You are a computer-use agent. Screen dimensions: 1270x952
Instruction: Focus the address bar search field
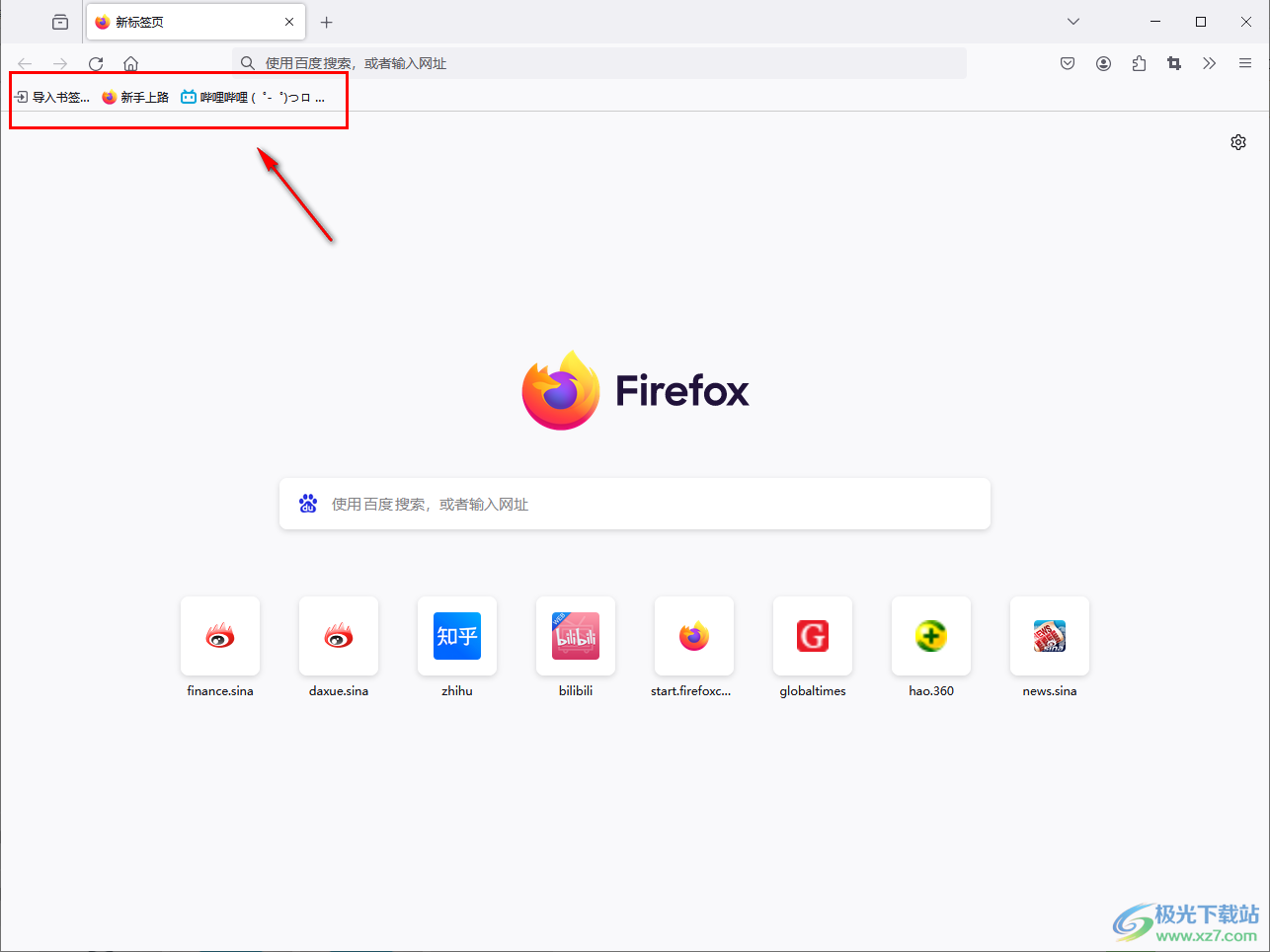point(599,63)
